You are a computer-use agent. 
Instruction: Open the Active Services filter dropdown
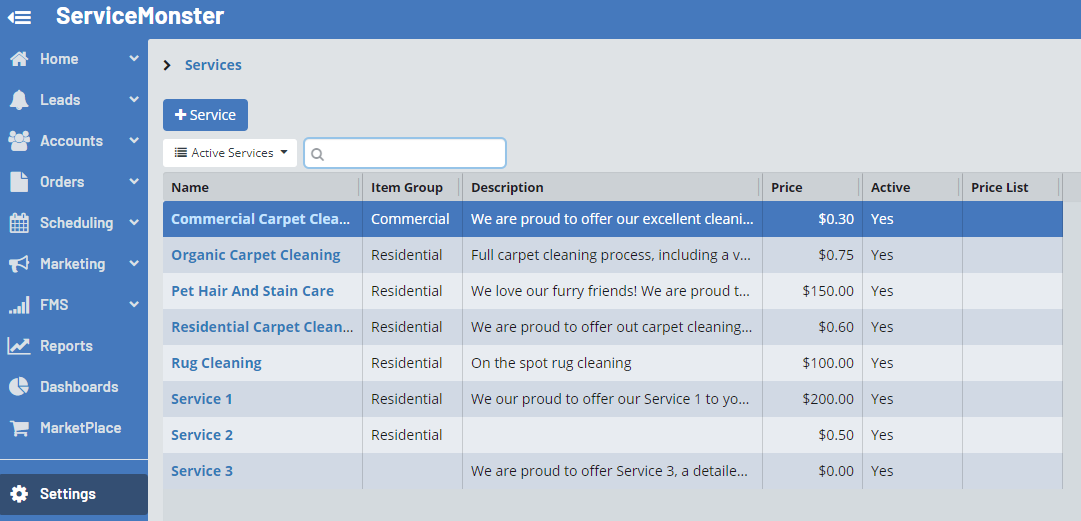230,153
